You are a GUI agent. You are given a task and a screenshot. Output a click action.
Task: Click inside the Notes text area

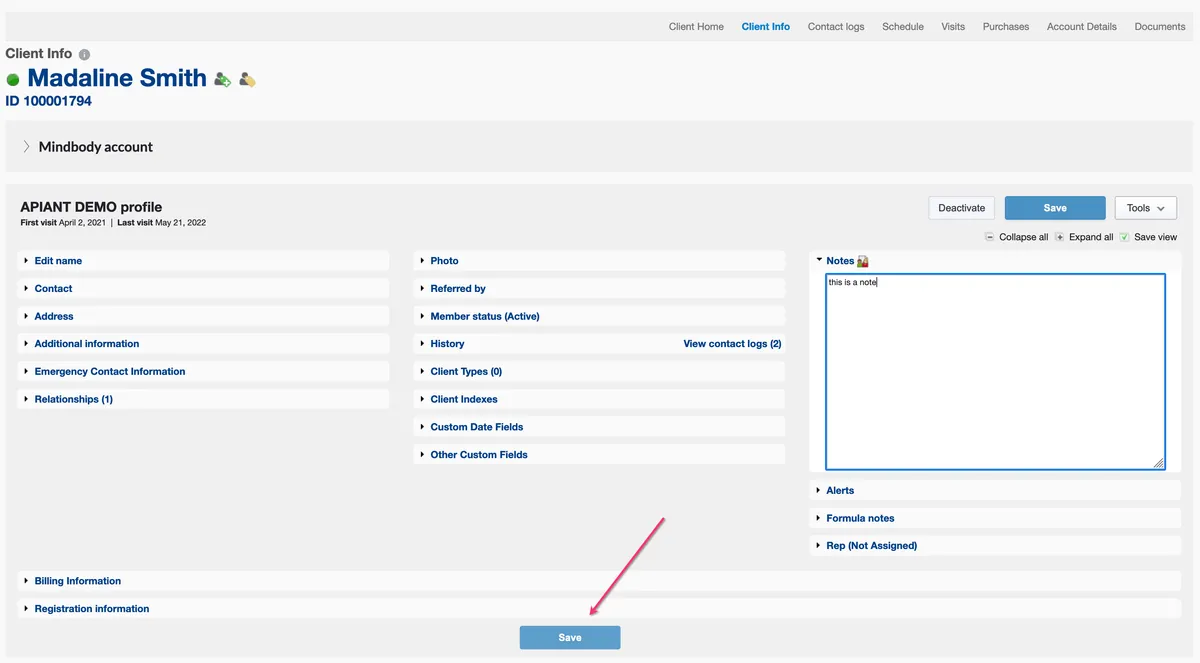coord(995,372)
